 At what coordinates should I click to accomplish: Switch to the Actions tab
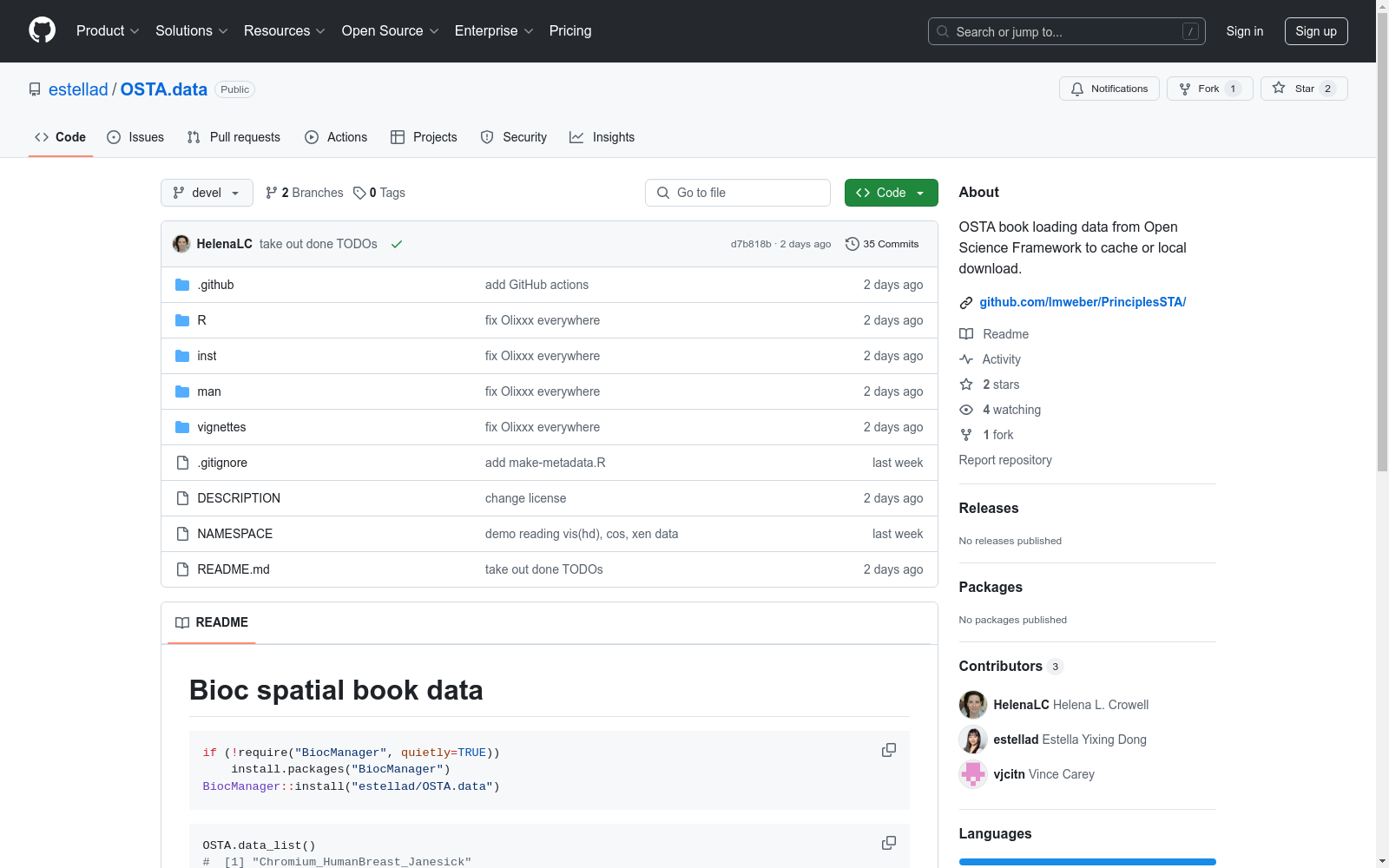pos(336,137)
